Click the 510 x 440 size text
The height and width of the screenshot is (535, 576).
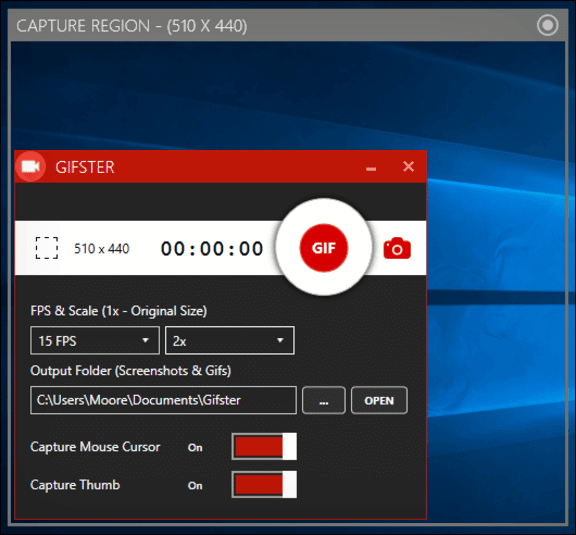point(102,249)
